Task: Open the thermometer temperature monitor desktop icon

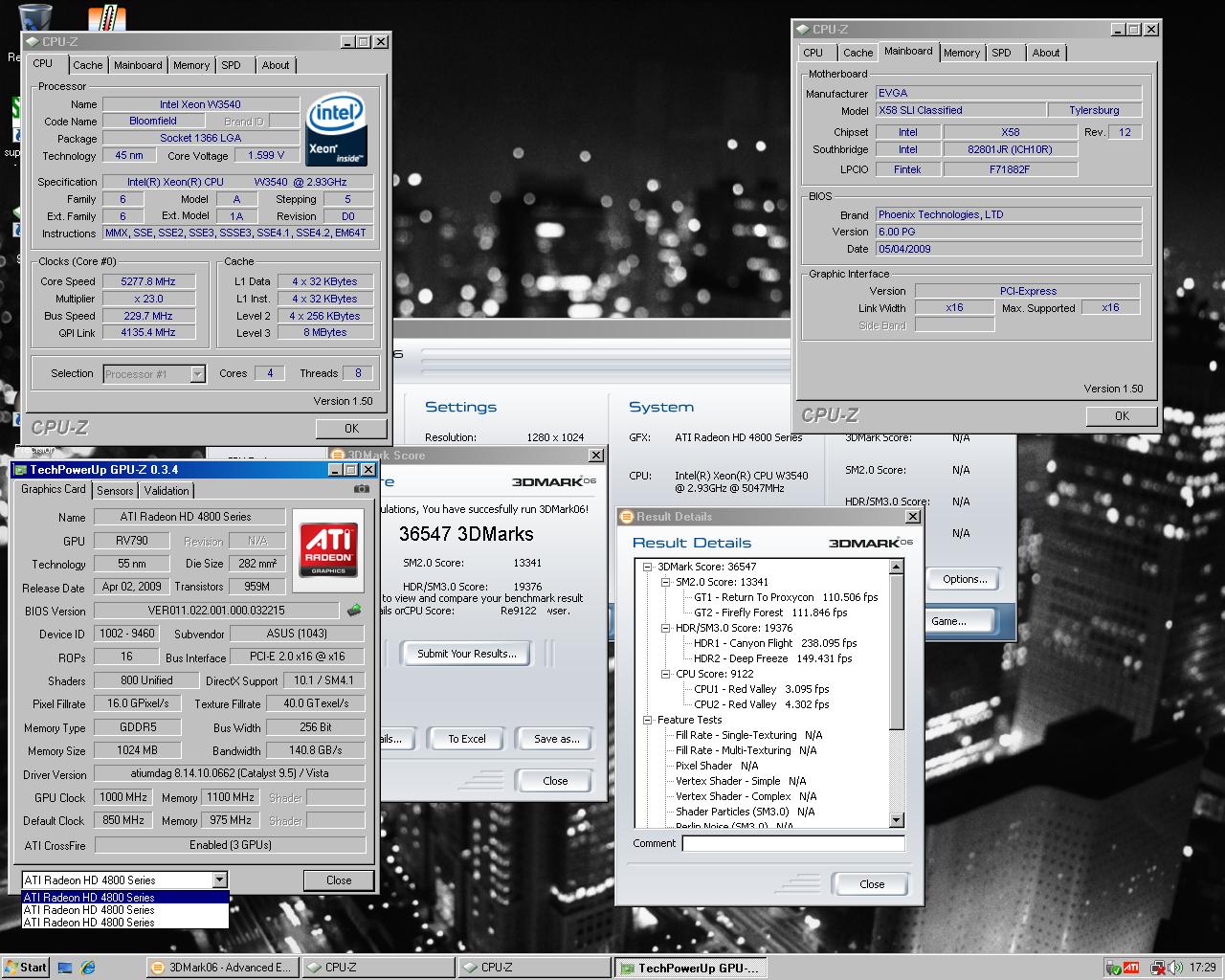Action: [x=106, y=18]
